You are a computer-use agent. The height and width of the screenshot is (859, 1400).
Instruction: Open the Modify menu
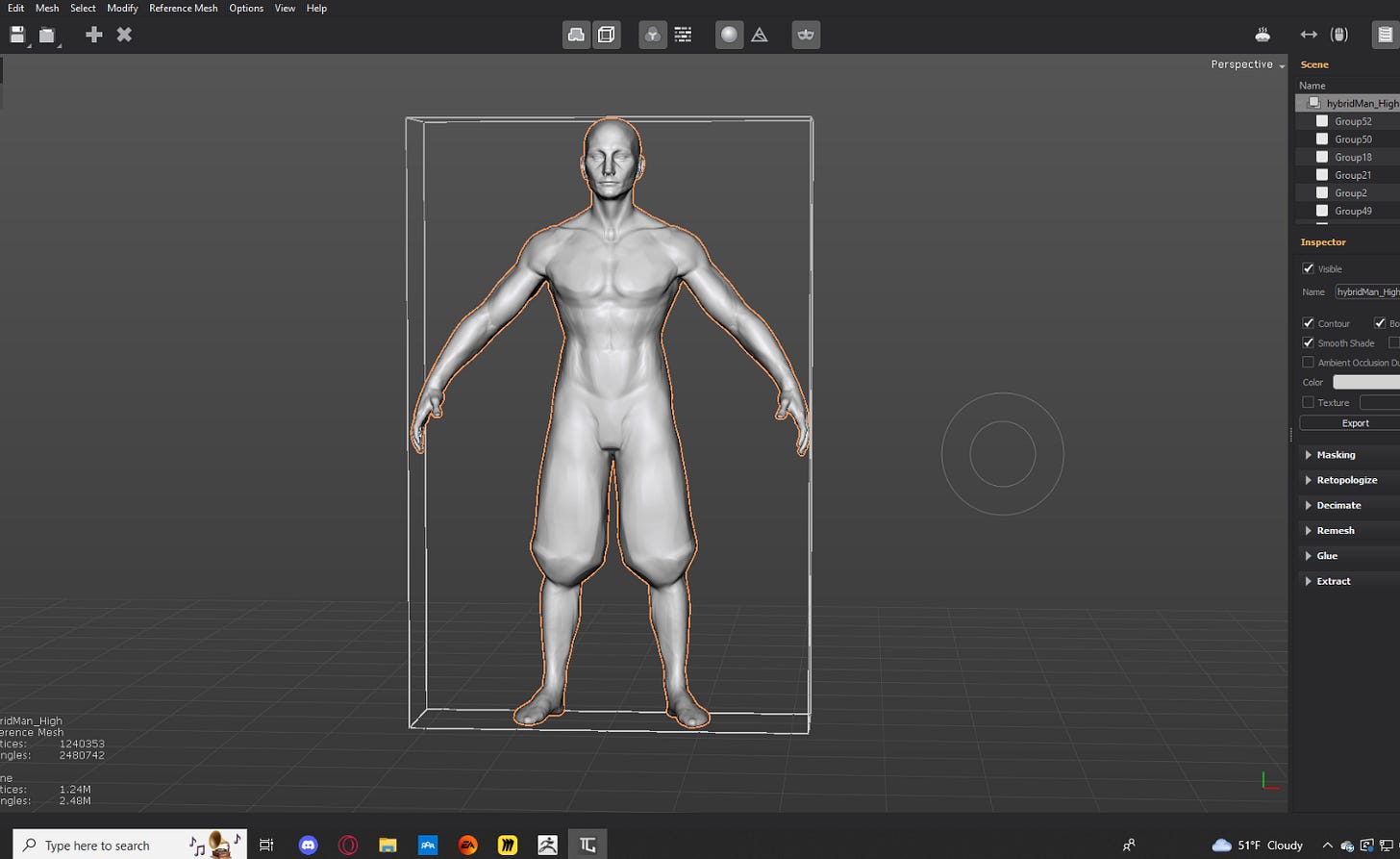tap(122, 8)
